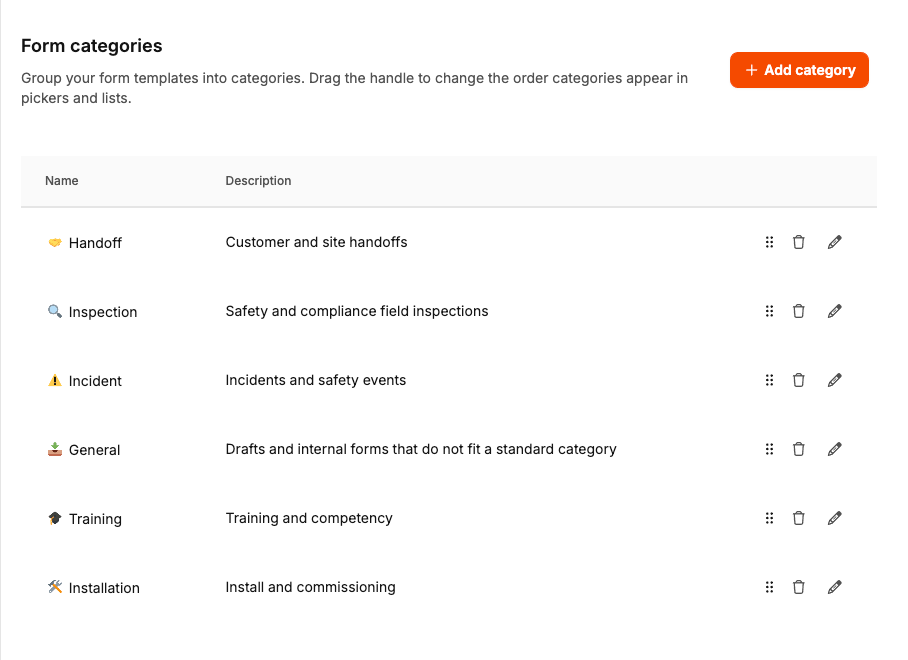This screenshot has width=908, height=660.
Task: Click the Inspection row drag handle
Action: (x=769, y=311)
